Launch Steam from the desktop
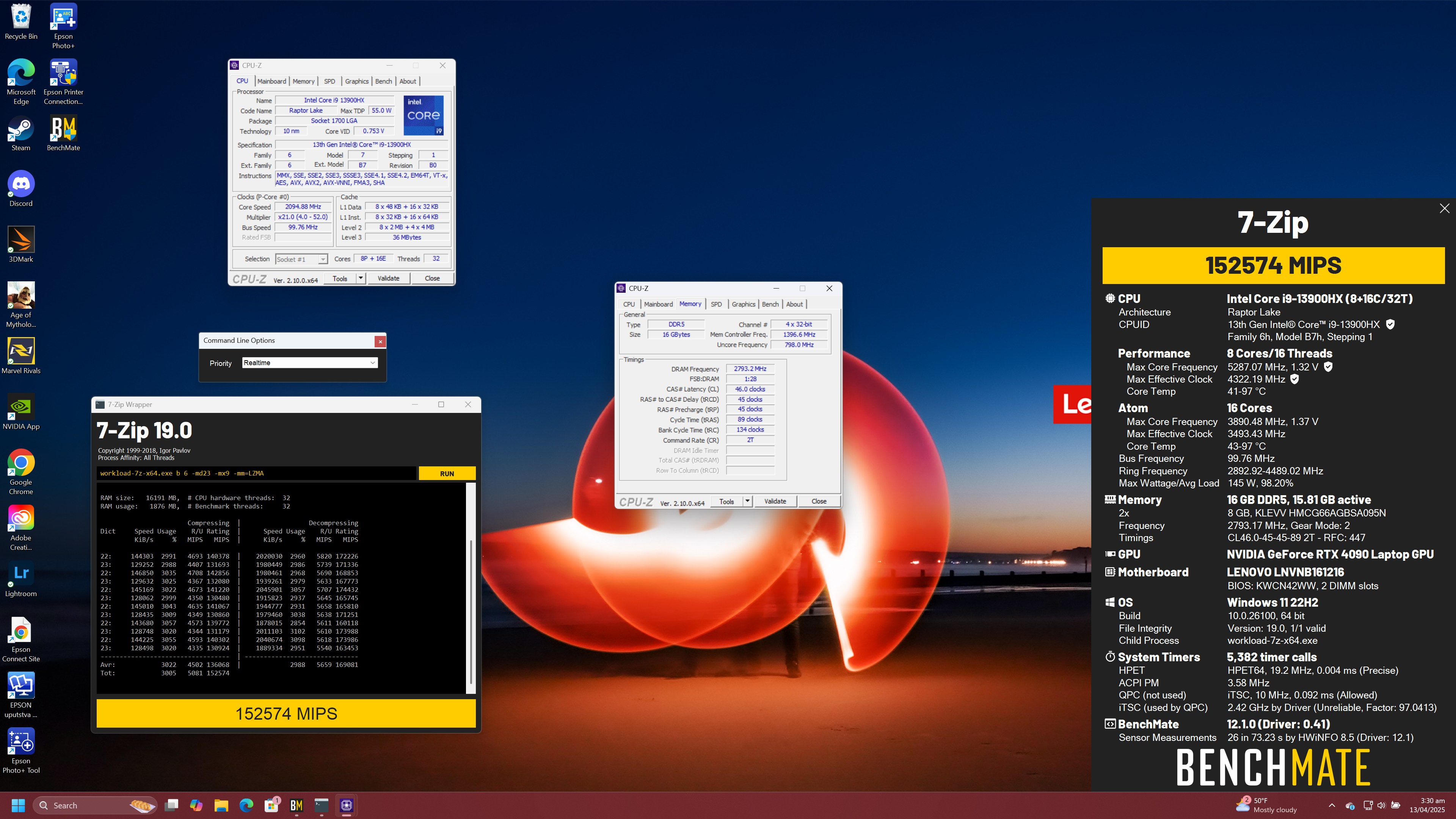This screenshot has width=1456, height=819. (21, 133)
